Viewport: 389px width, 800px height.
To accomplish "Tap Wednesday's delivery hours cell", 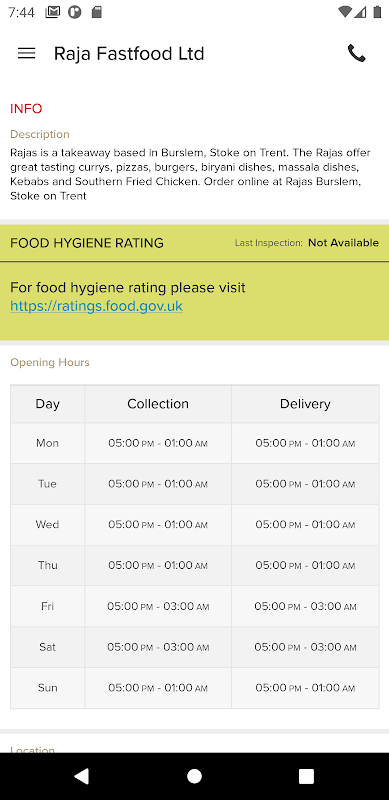I will 305,525.
